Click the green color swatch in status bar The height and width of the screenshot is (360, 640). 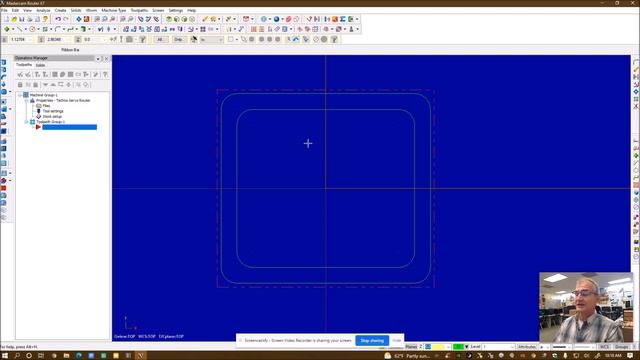458,347
